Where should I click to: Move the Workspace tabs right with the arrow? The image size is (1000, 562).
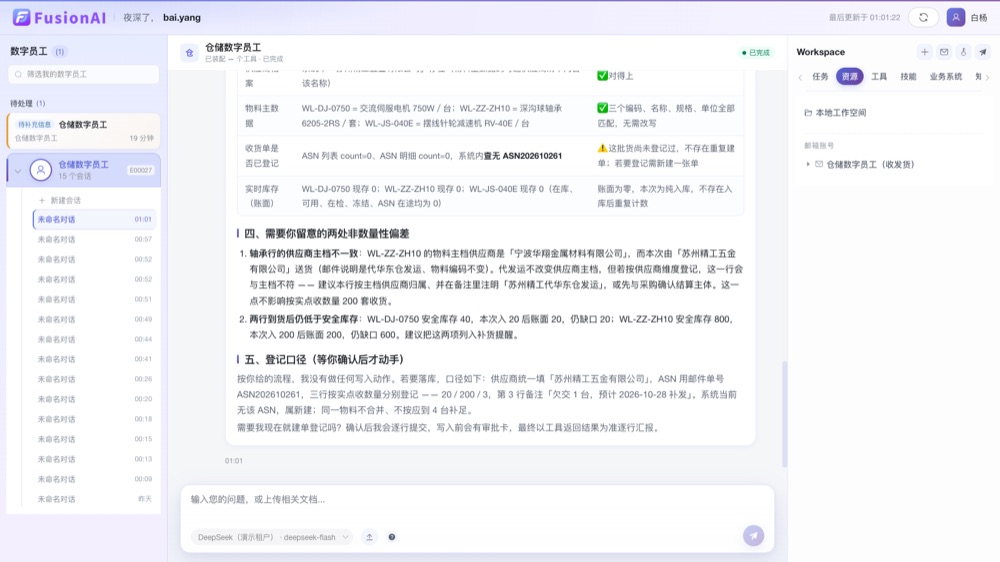click(x=988, y=77)
